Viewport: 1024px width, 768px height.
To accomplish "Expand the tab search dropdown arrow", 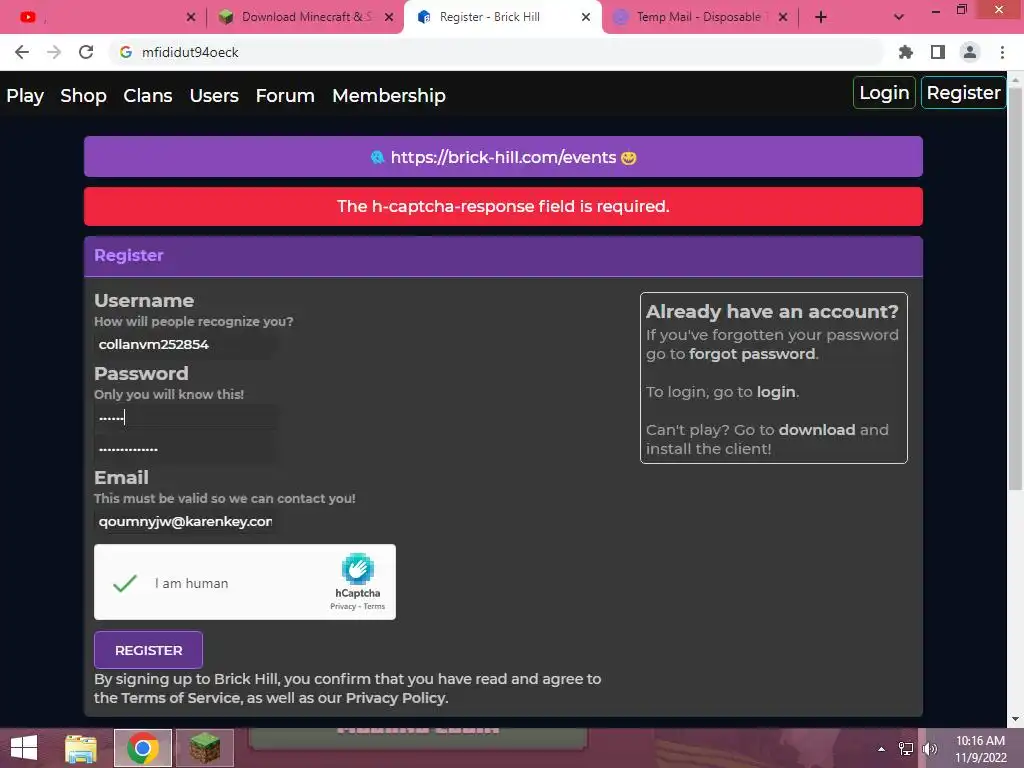I will pos(899,17).
